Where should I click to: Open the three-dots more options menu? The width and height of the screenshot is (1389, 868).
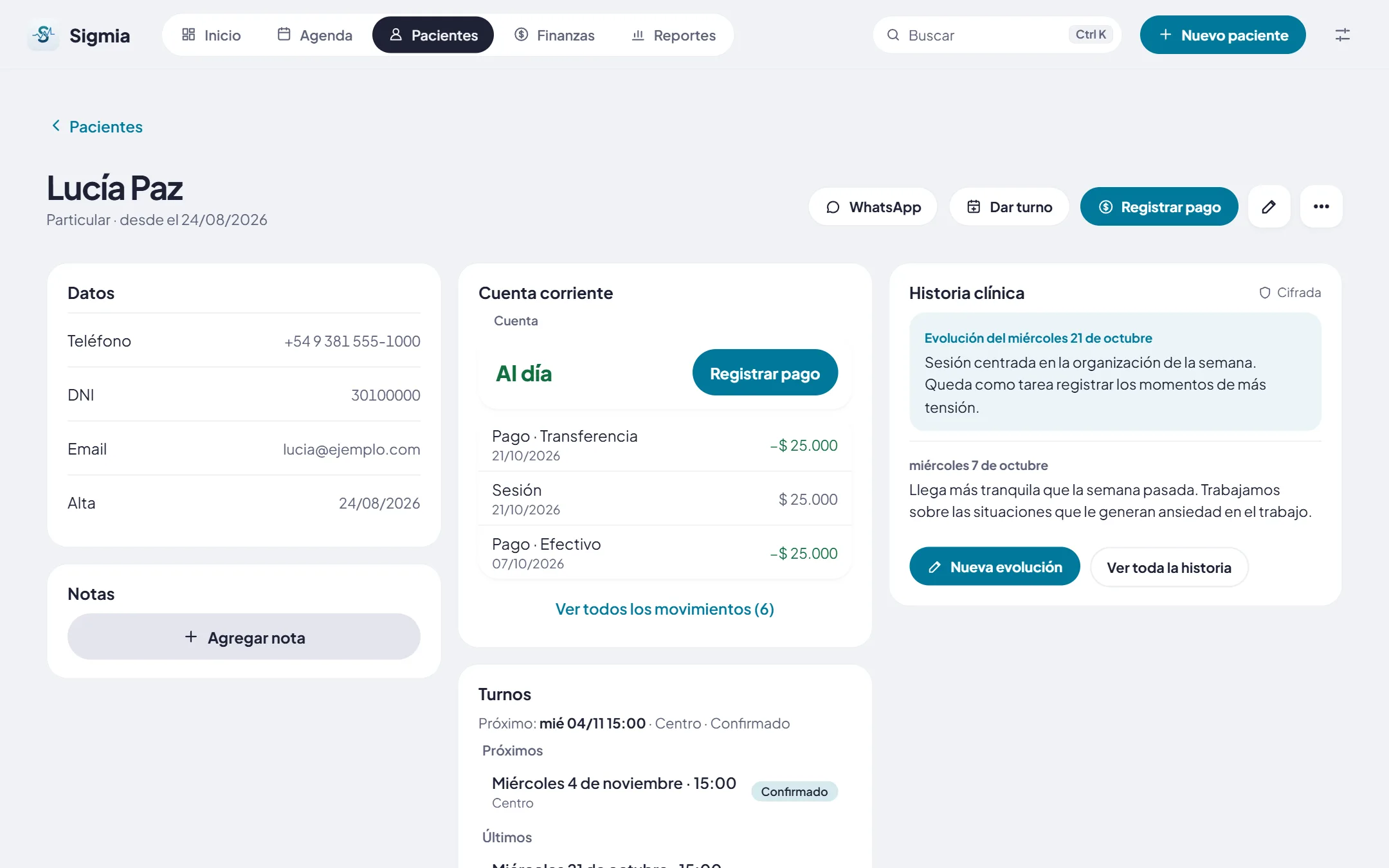pos(1321,206)
